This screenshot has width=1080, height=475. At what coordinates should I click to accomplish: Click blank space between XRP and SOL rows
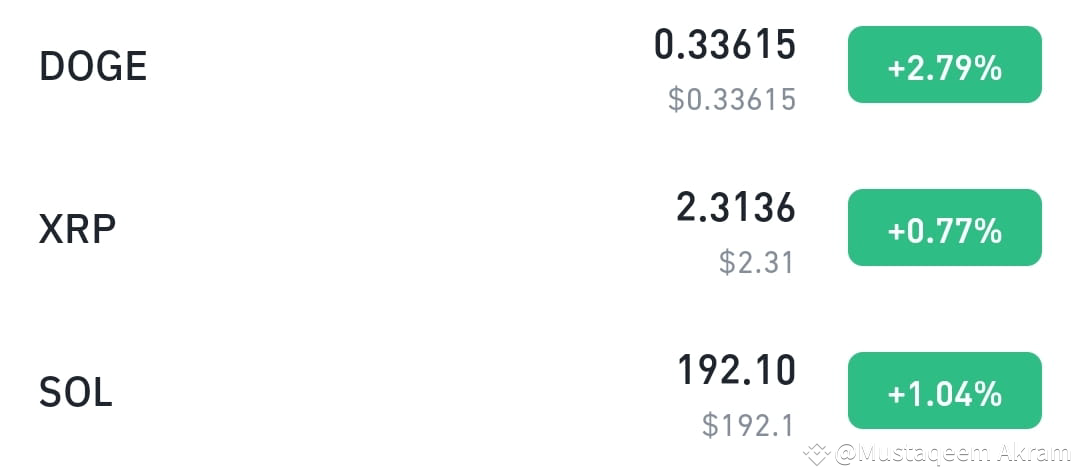click(x=400, y=311)
